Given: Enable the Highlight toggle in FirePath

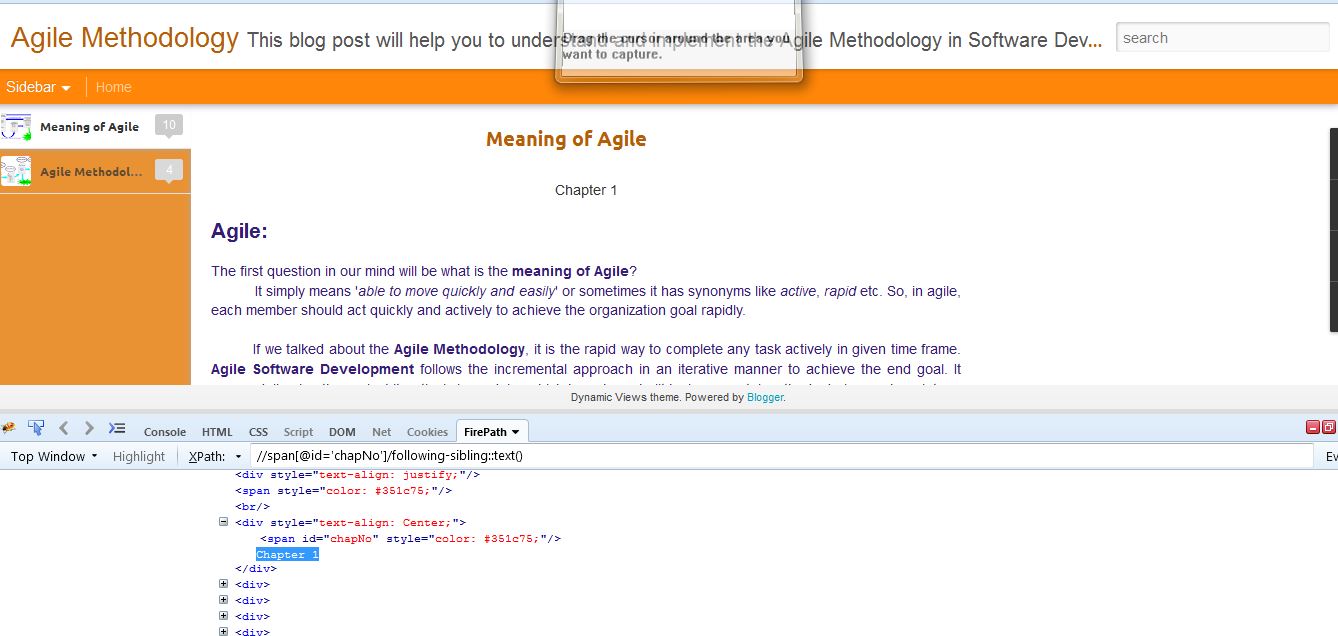Looking at the screenshot, I should pyautogui.click(x=139, y=456).
